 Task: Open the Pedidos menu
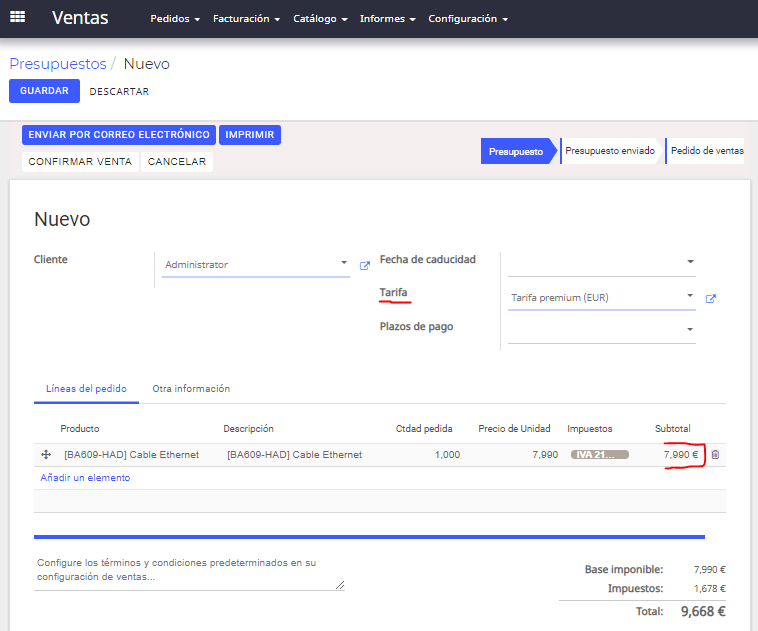(x=175, y=18)
